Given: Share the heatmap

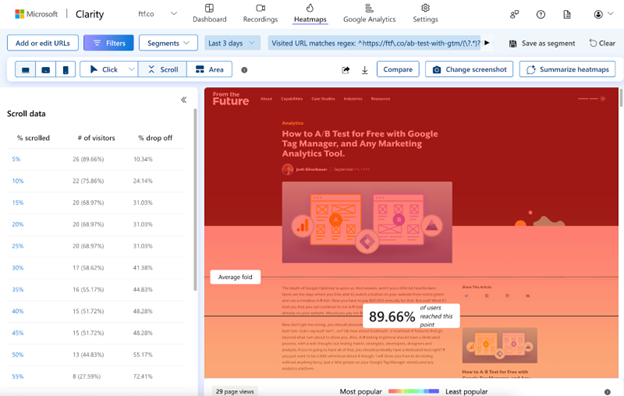Looking at the screenshot, I should pyautogui.click(x=345, y=70).
